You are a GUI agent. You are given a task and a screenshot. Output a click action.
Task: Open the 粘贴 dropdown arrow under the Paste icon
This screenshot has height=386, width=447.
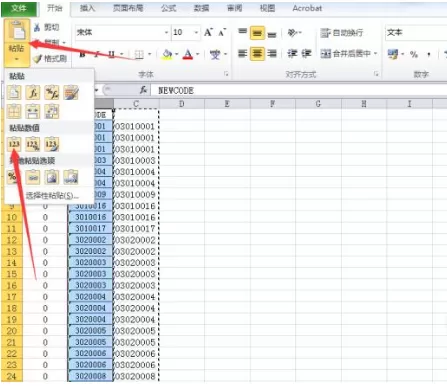click(17, 59)
